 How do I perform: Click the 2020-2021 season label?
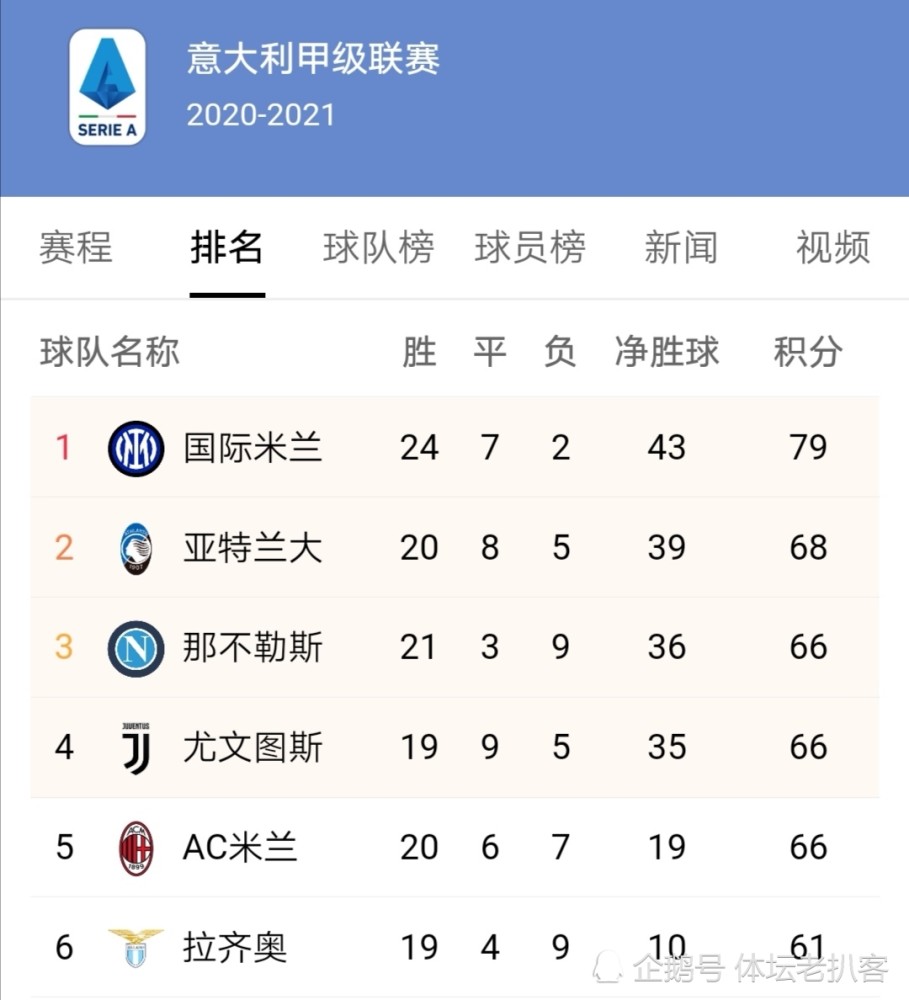(x=260, y=115)
